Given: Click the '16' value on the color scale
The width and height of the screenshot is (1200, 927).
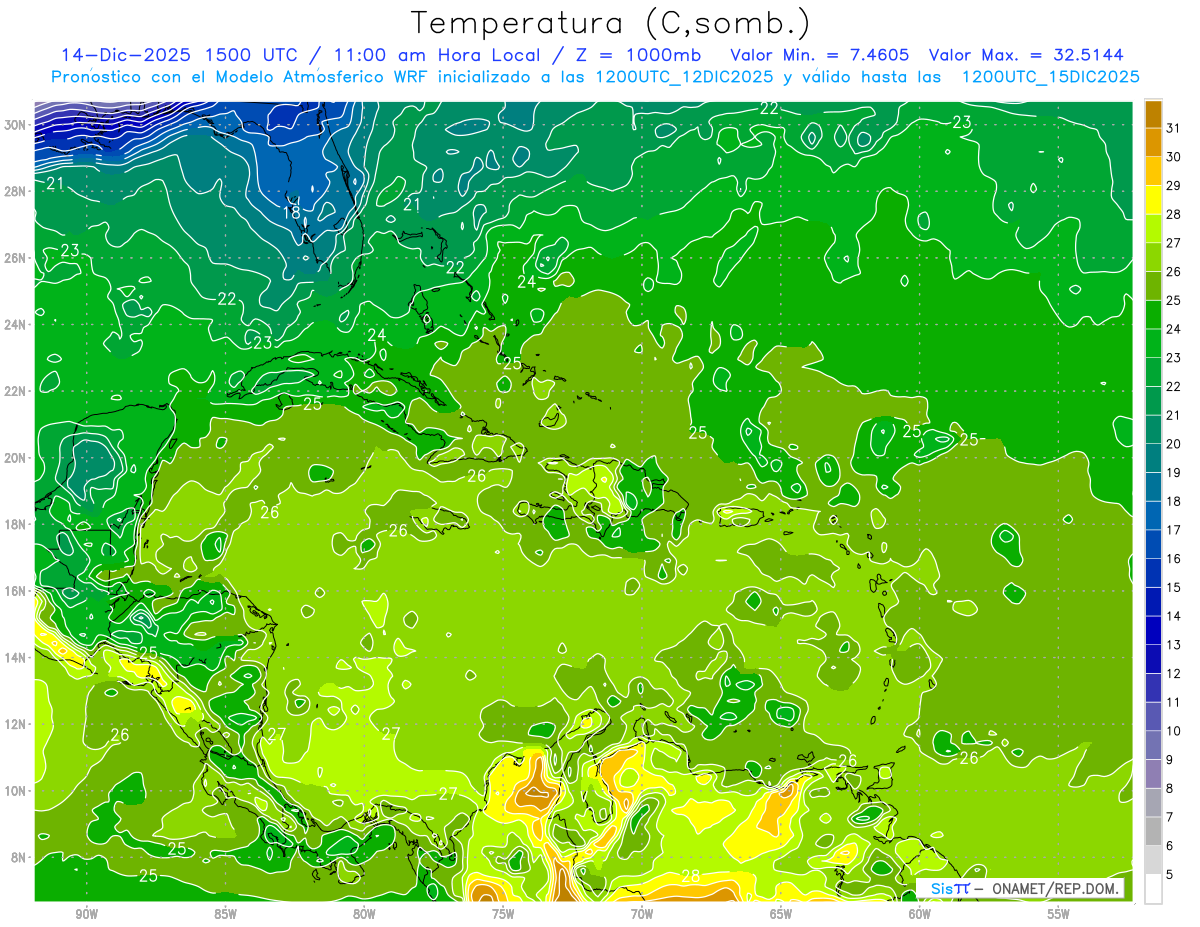Looking at the screenshot, I should pos(1174,558).
